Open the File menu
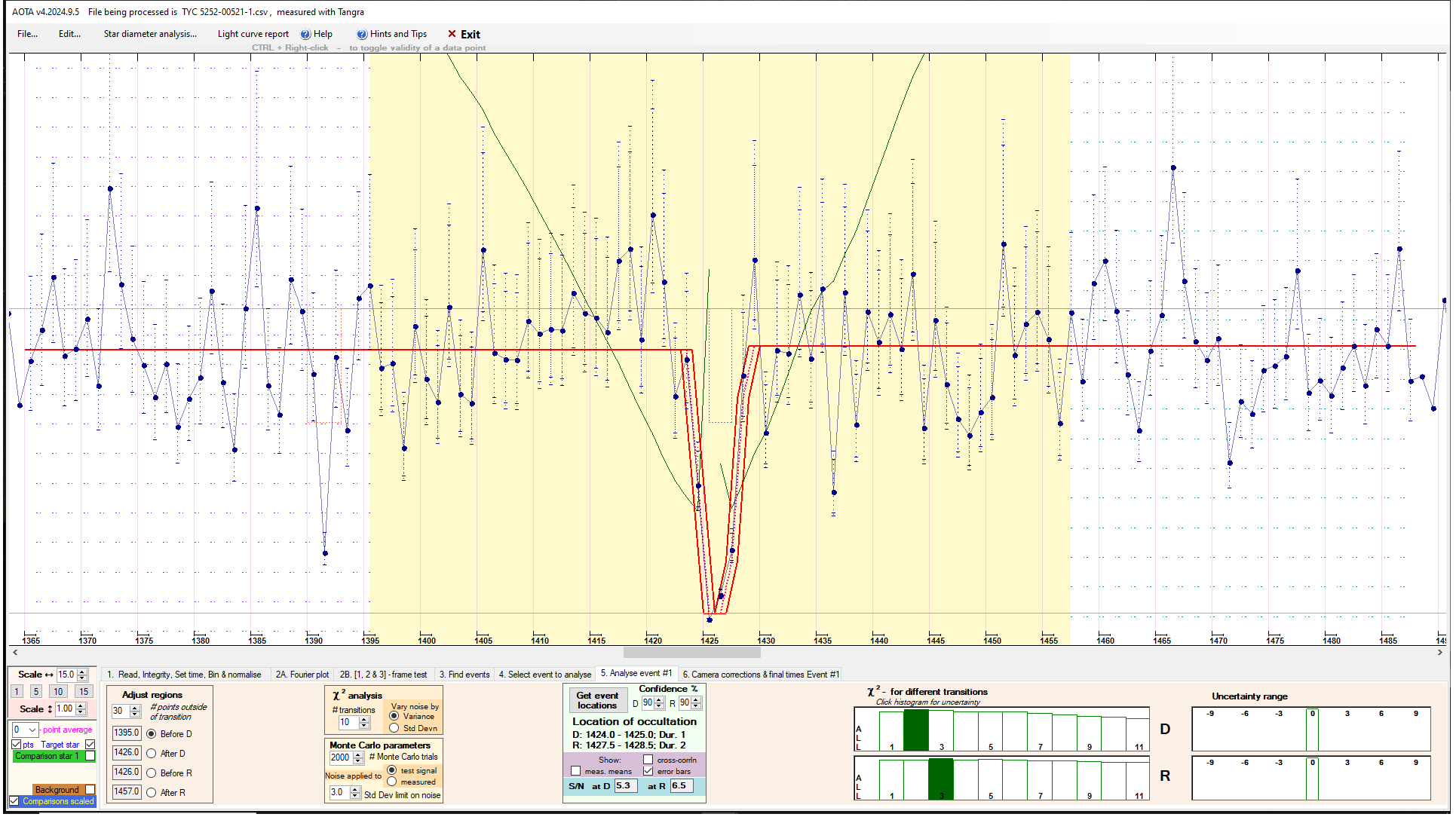This screenshot has width=1456, height=817. tap(27, 34)
